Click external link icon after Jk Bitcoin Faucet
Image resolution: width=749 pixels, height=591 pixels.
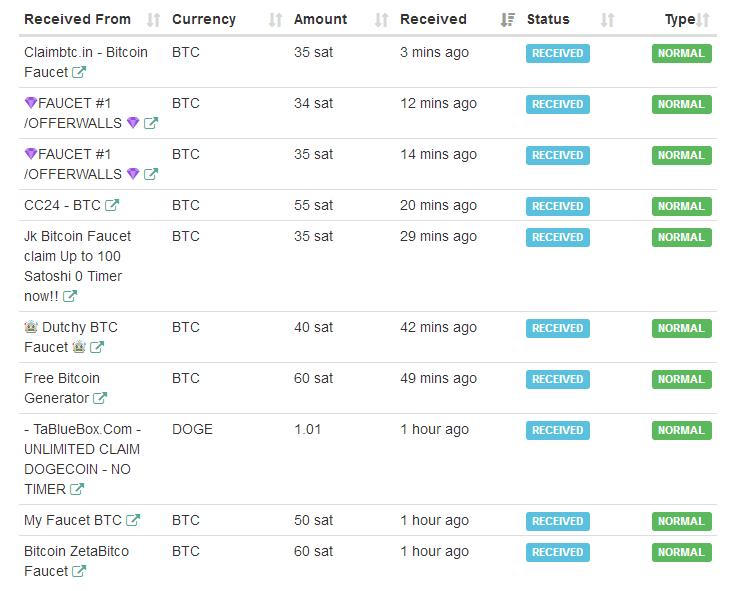point(70,296)
